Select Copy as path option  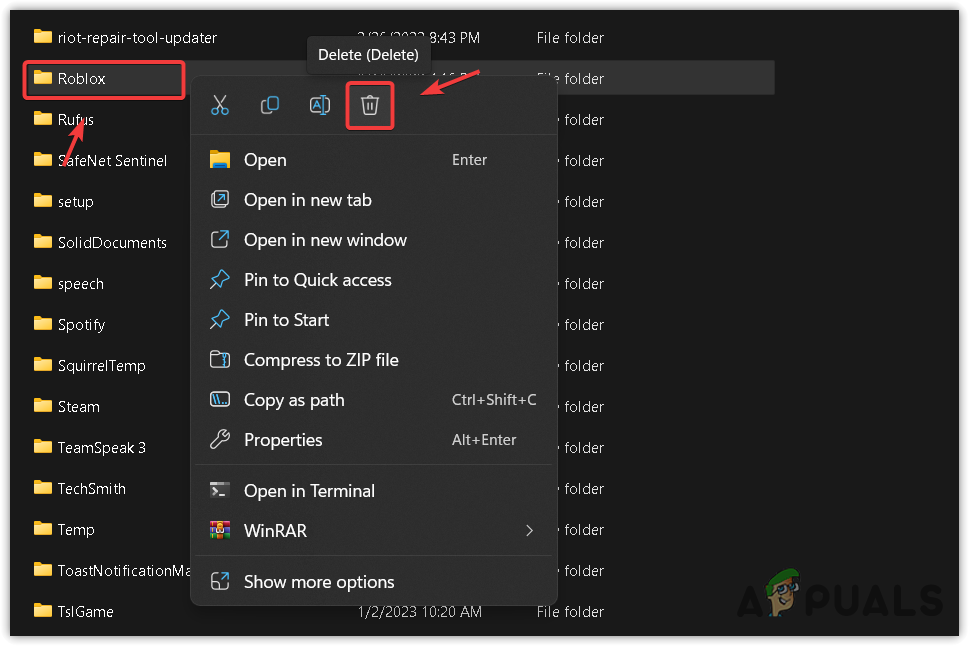(x=294, y=400)
